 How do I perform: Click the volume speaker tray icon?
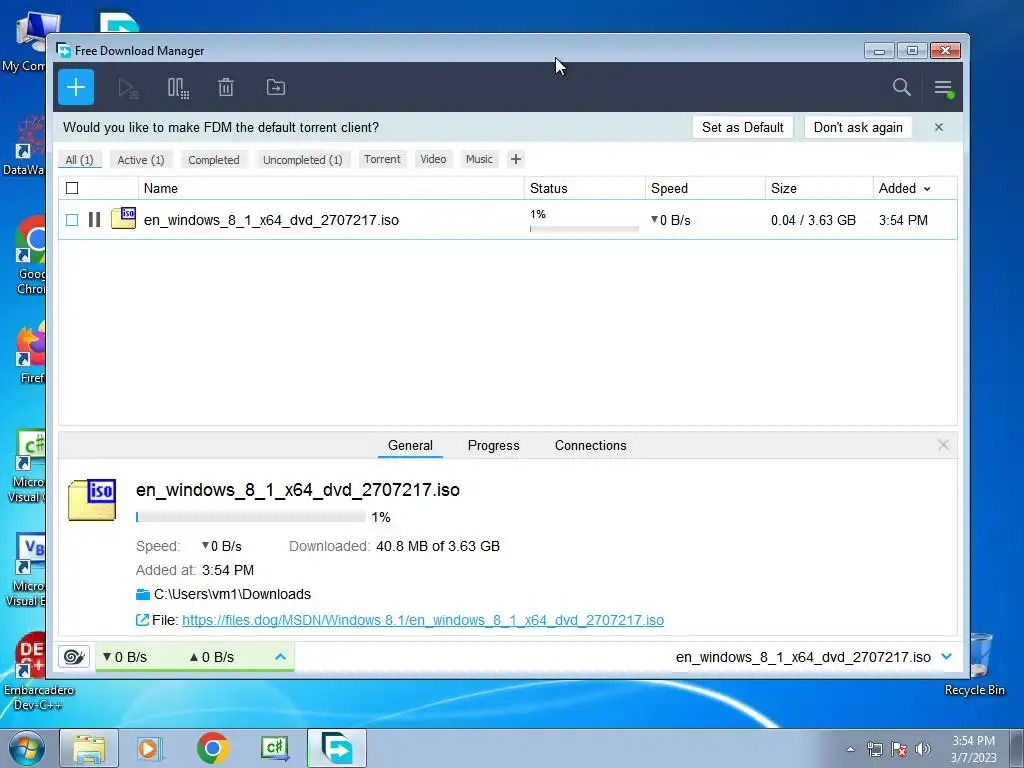click(922, 749)
